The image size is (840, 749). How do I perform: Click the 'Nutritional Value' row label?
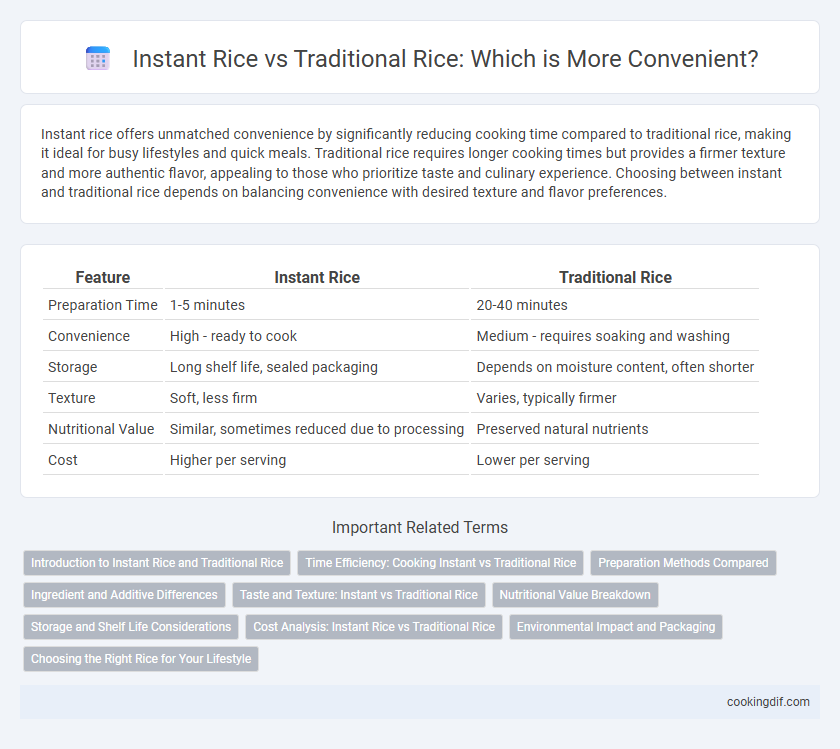101,429
